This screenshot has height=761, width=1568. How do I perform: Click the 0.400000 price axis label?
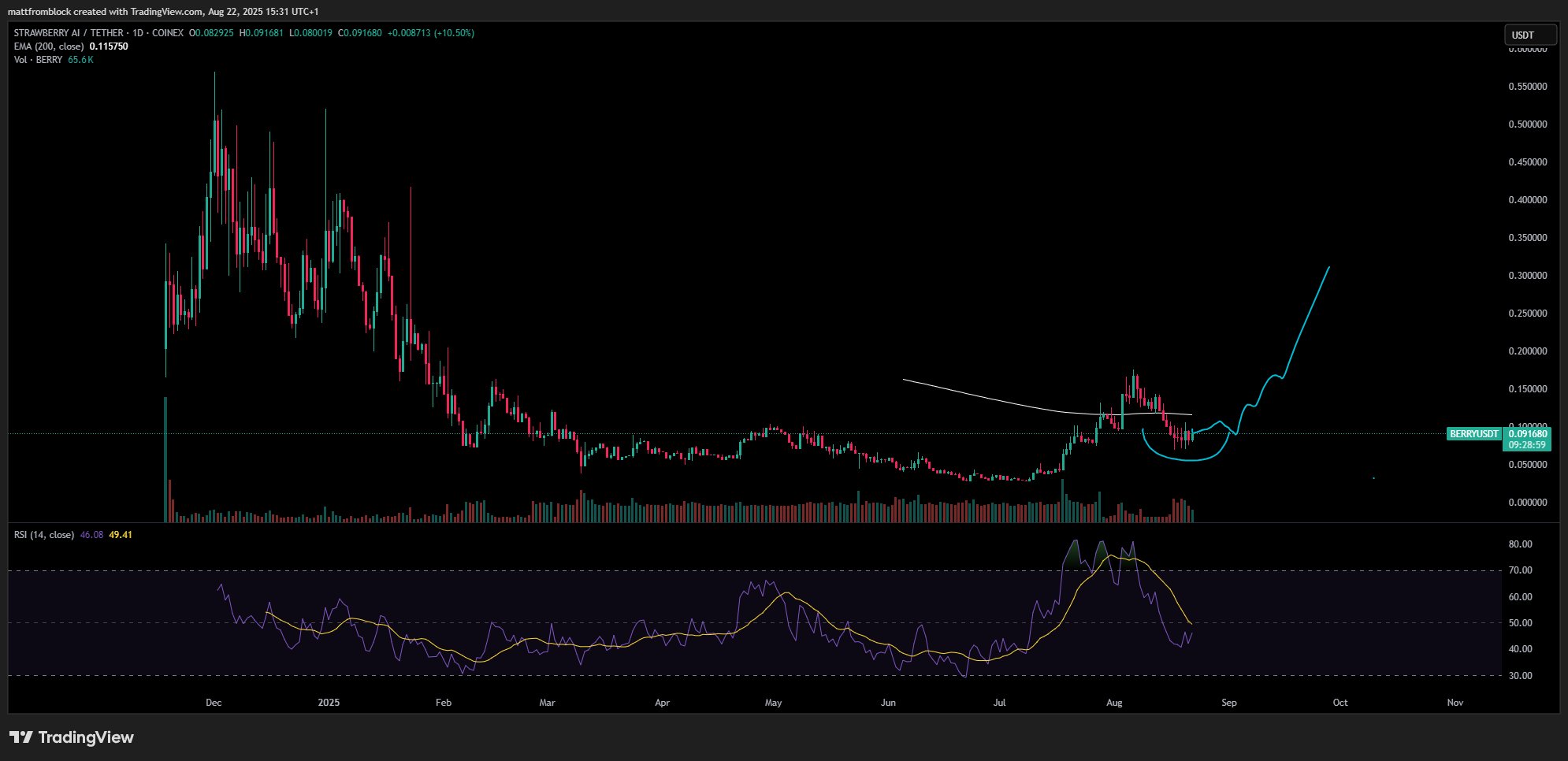pyautogui.click(x=1528, y=200)
